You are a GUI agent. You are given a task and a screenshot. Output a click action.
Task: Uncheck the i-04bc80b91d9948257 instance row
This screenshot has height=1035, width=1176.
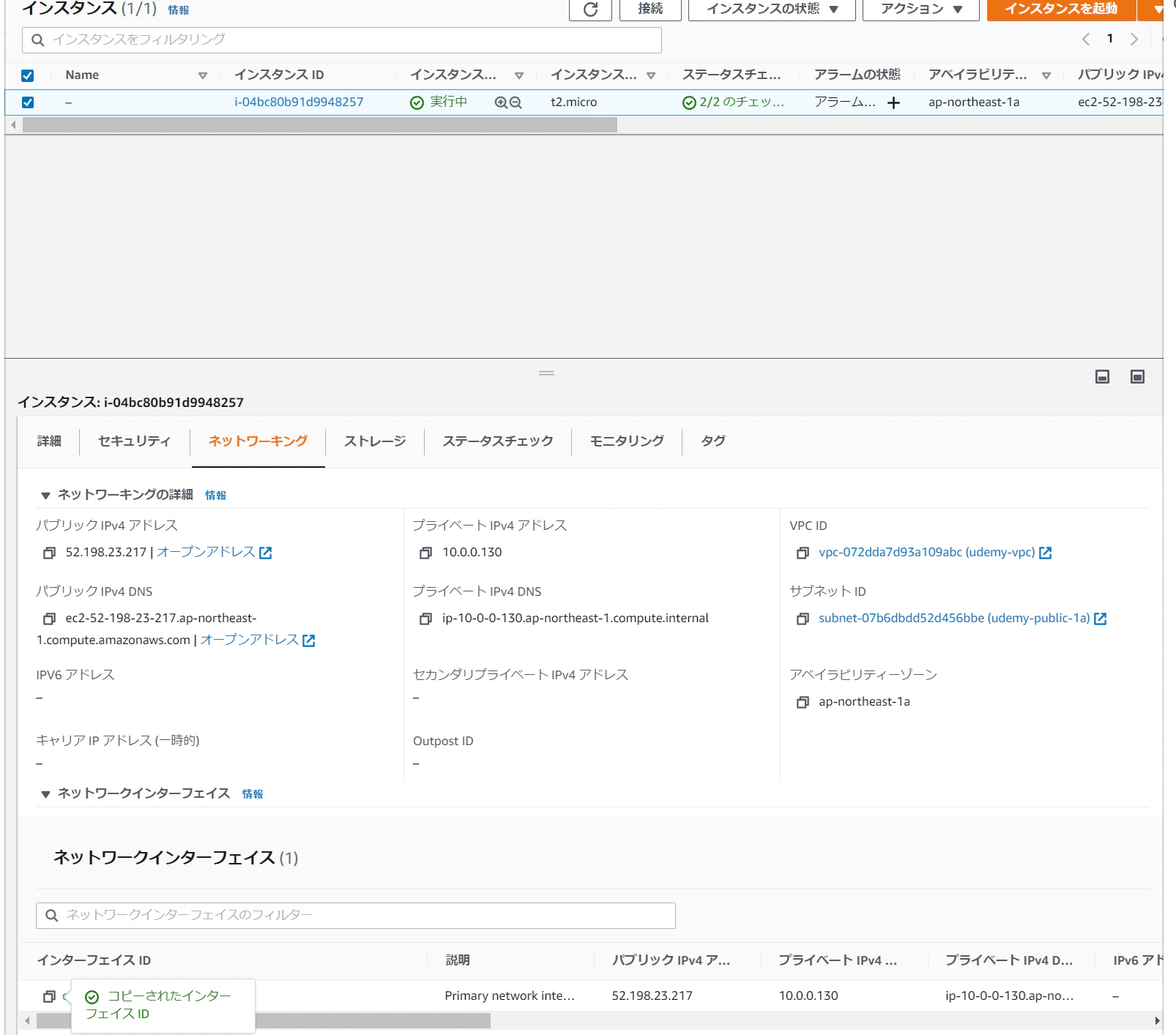pos(28,102)
